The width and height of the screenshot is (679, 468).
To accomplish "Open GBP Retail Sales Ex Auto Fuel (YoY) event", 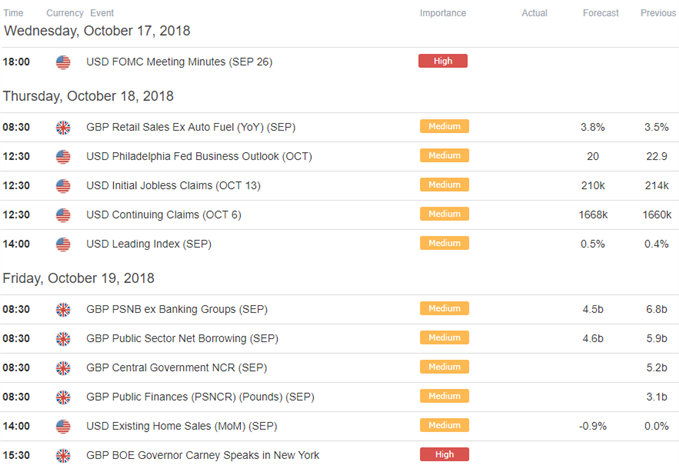I will [191, 127].
